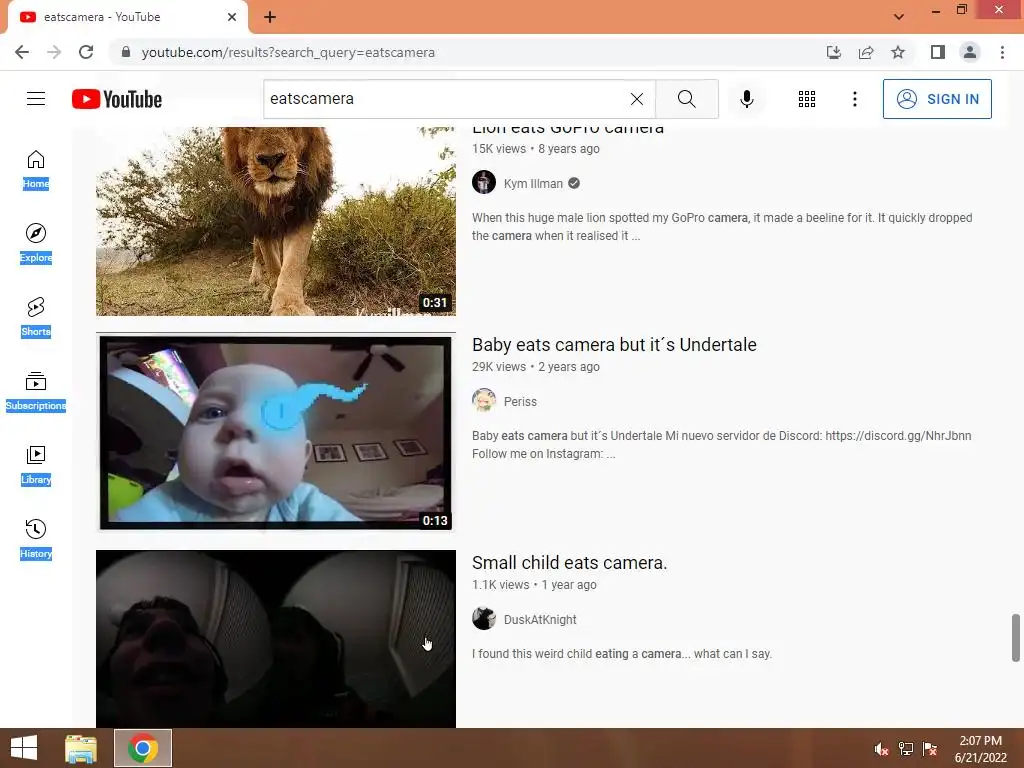
Task: Click the address bar URL
Action: (288, 52)
